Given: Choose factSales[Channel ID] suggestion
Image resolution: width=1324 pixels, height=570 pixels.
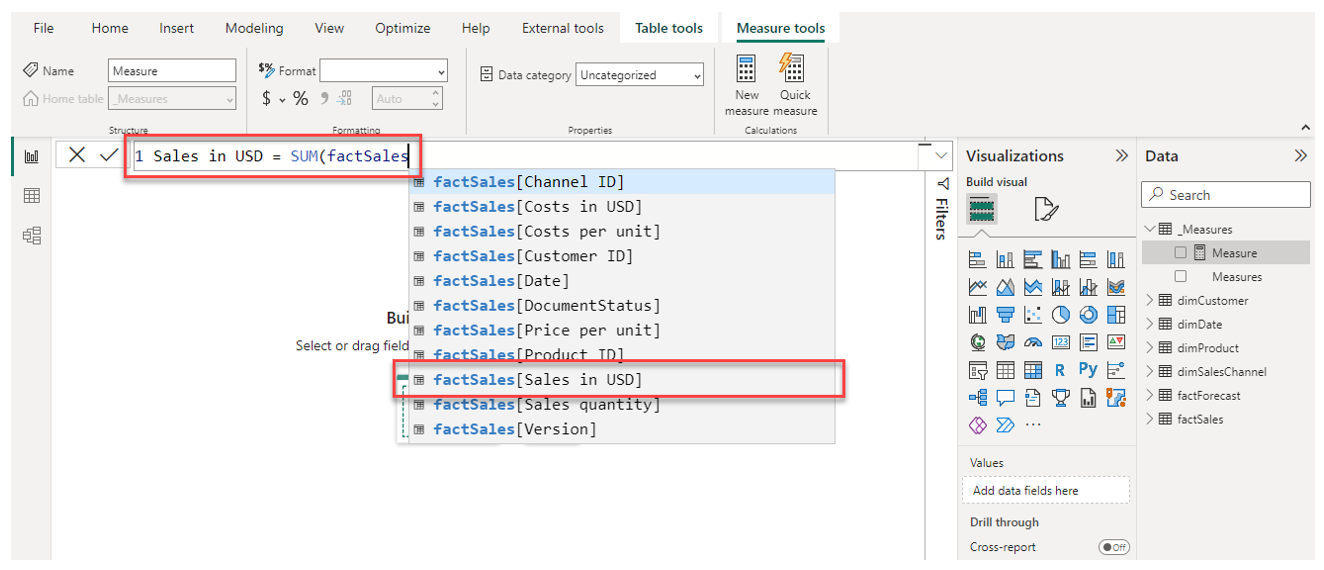Looking at the screenshot, I should point(621,182).
